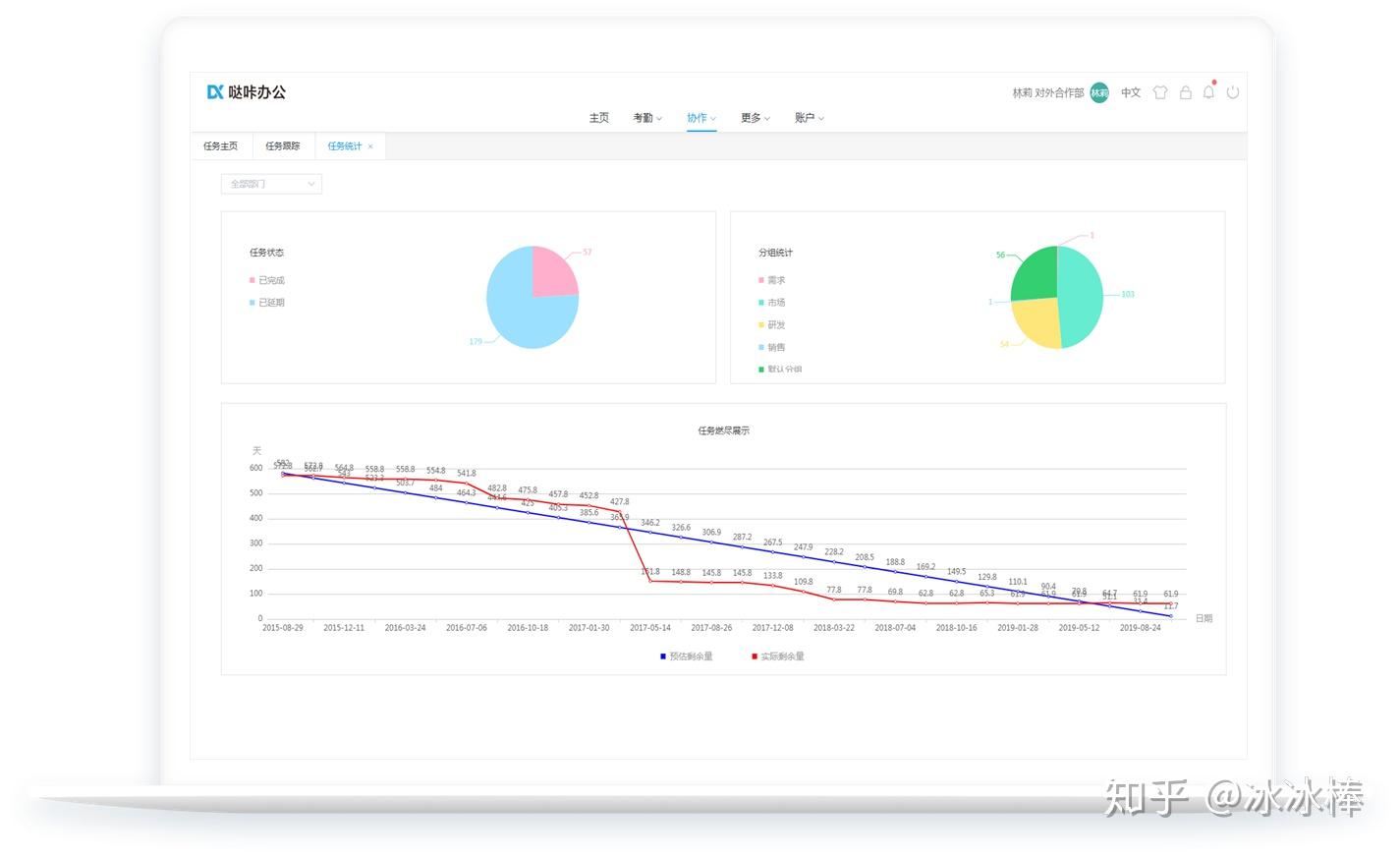1400x856 pixels.
Task: Open notifications via the bell icon
Action: click(x=1209, y=91)
